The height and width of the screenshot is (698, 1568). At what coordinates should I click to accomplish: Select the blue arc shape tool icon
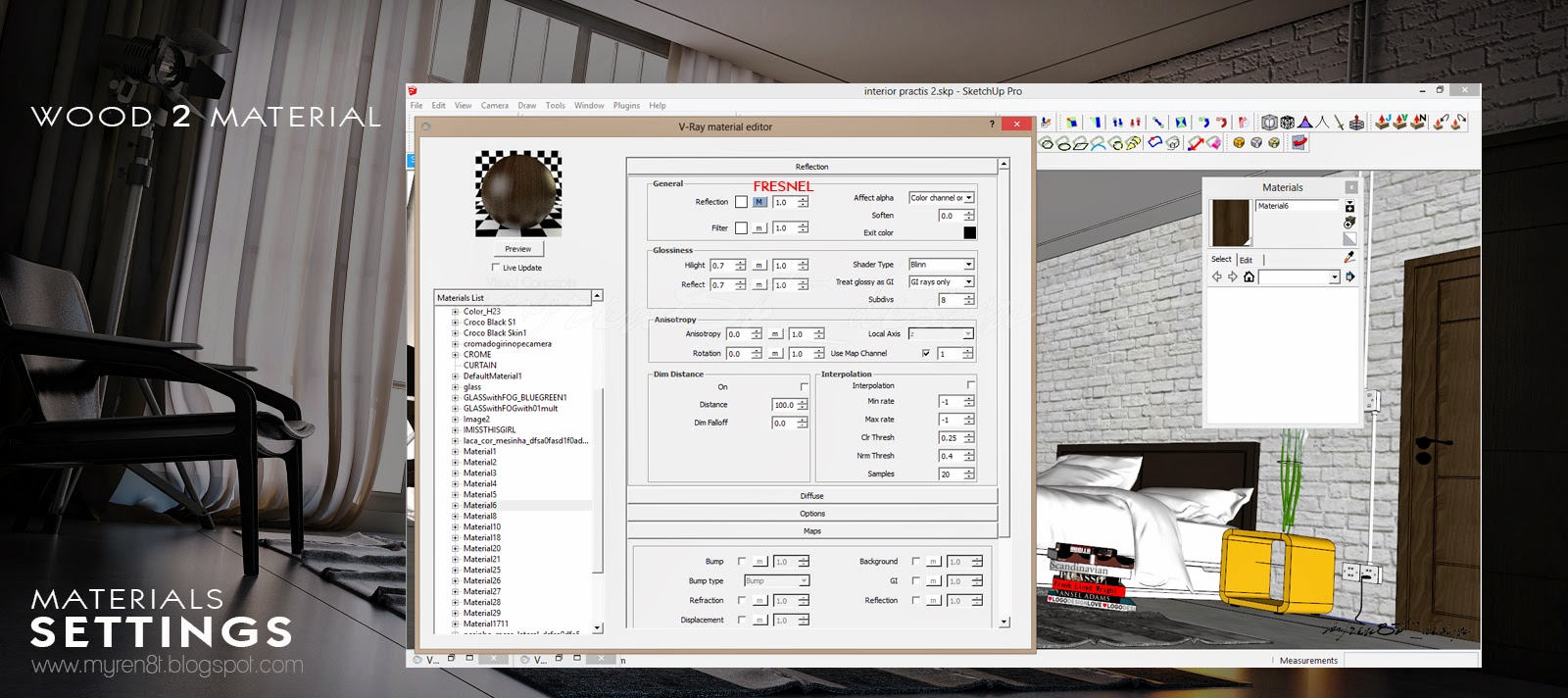point(1099,143)
